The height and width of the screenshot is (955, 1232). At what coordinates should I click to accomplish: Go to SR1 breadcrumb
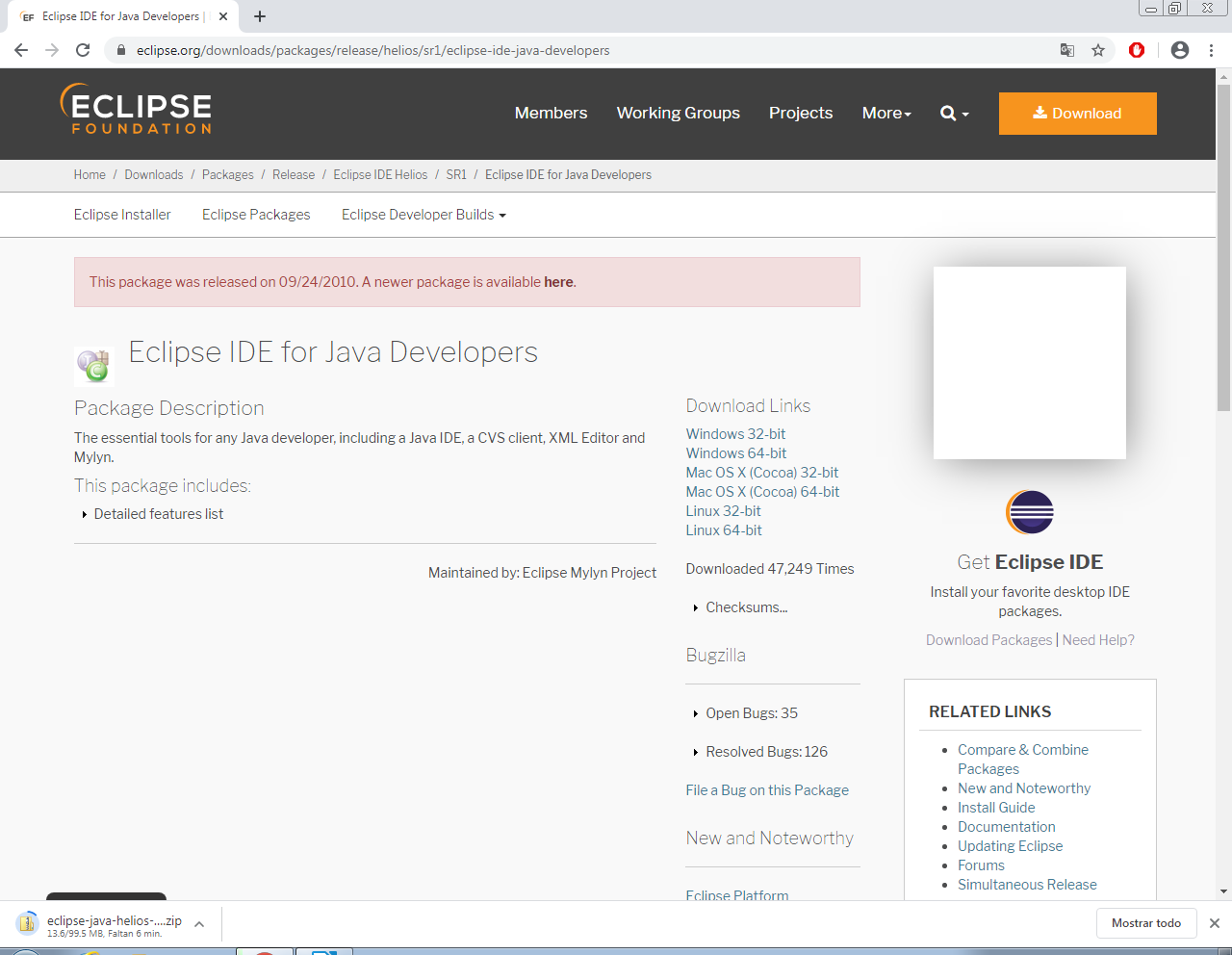(456, 175)
